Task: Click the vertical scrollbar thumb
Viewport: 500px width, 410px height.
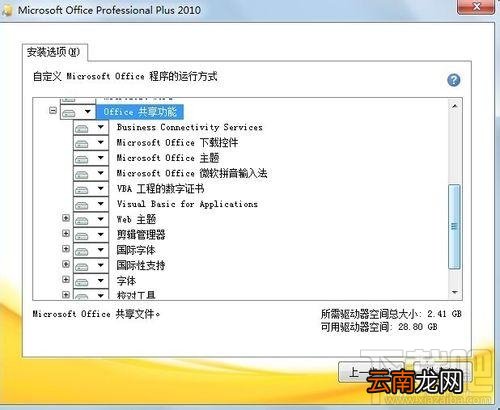Action: click(x=454, y=227)
